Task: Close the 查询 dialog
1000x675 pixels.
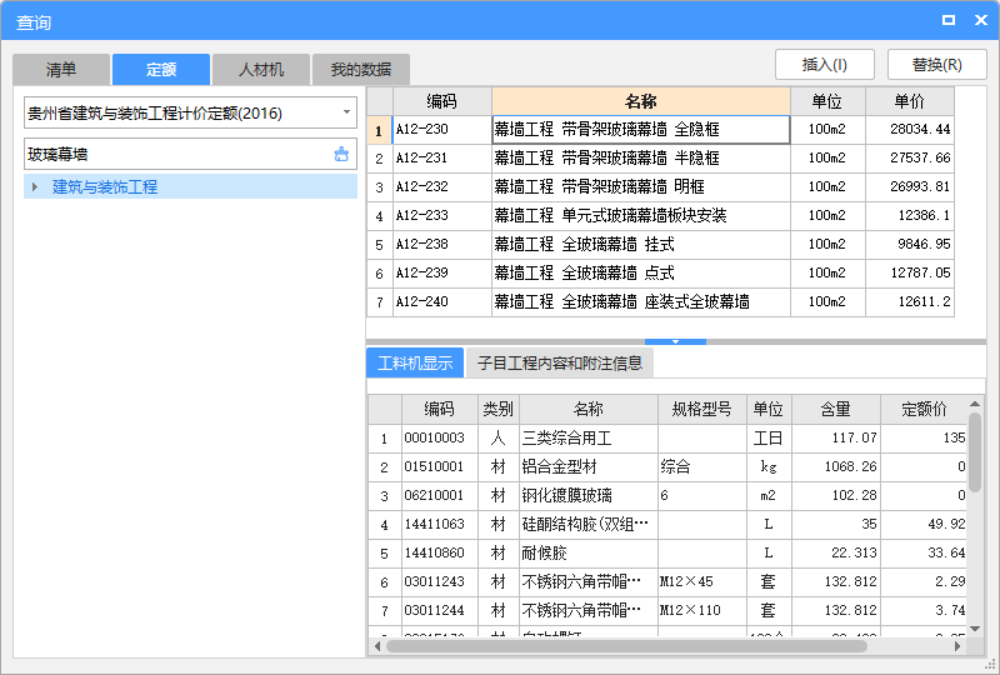Action: (981, 20)
